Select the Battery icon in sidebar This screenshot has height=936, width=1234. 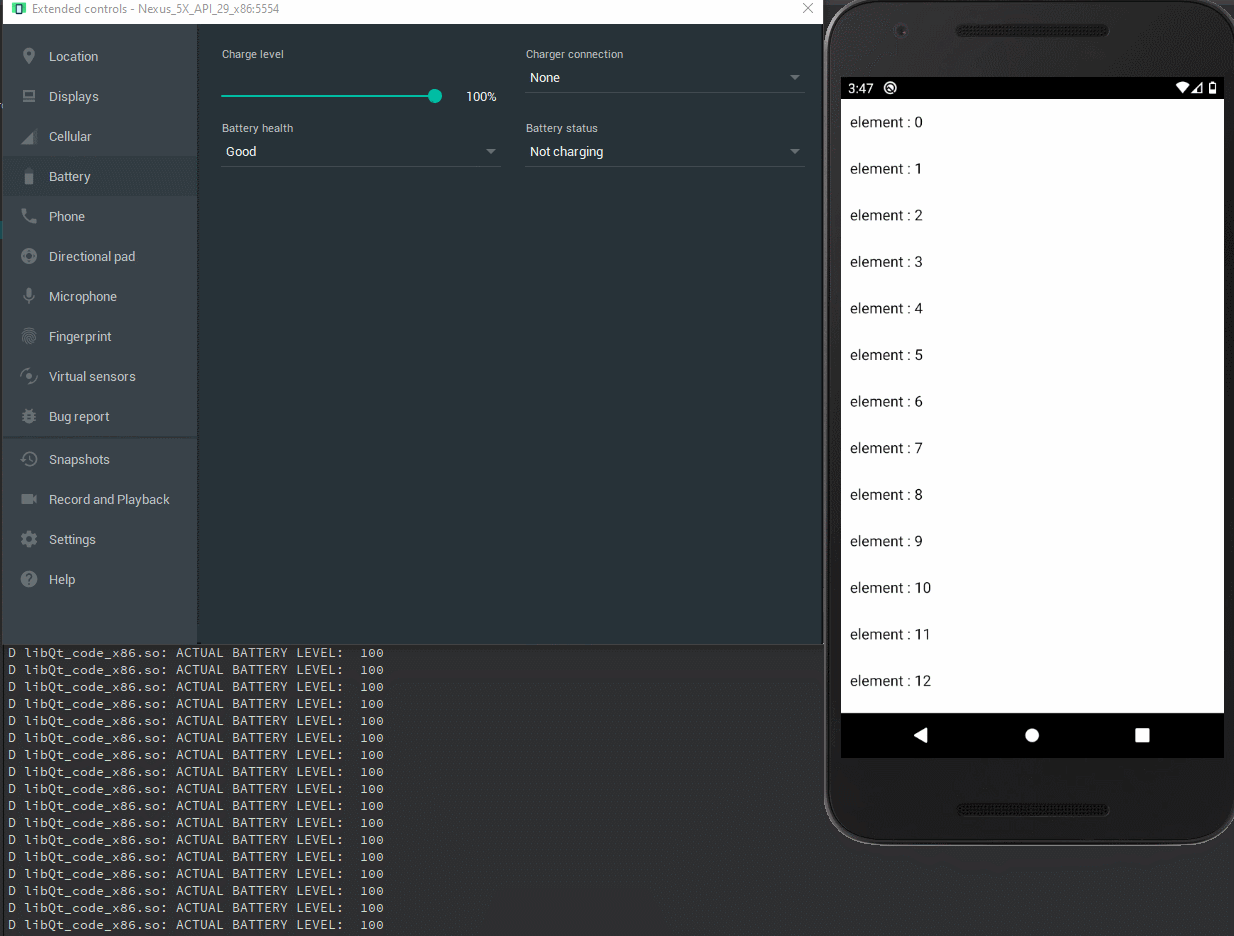click(x=30, y=176)
